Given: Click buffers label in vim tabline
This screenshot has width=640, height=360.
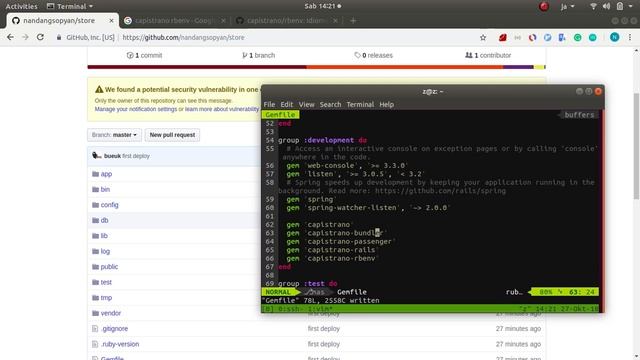Looking at the screenshot, I should click(x=579, y=115).
